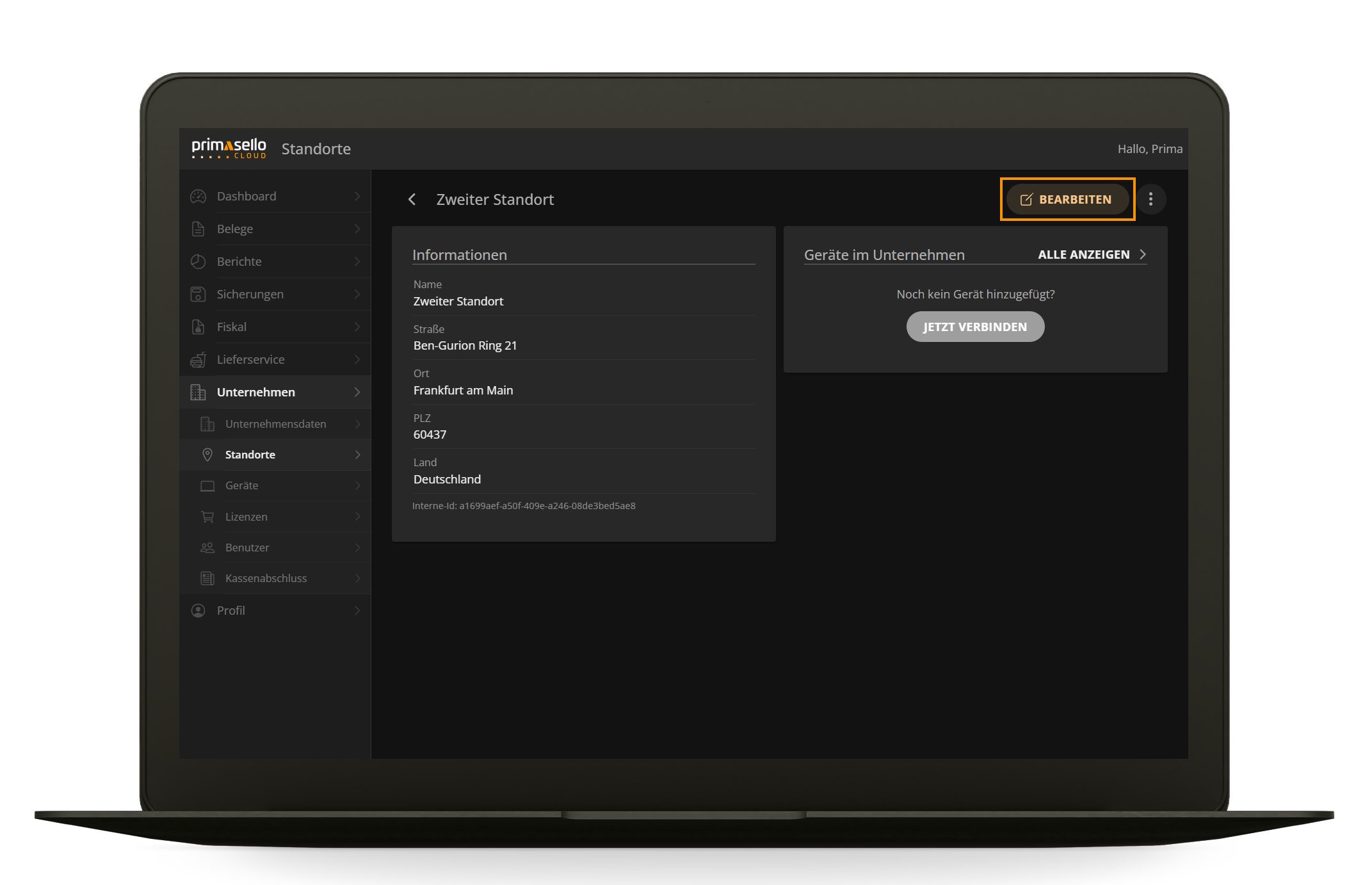Expand the Dashboard chevron arrow

coord(357,197)
